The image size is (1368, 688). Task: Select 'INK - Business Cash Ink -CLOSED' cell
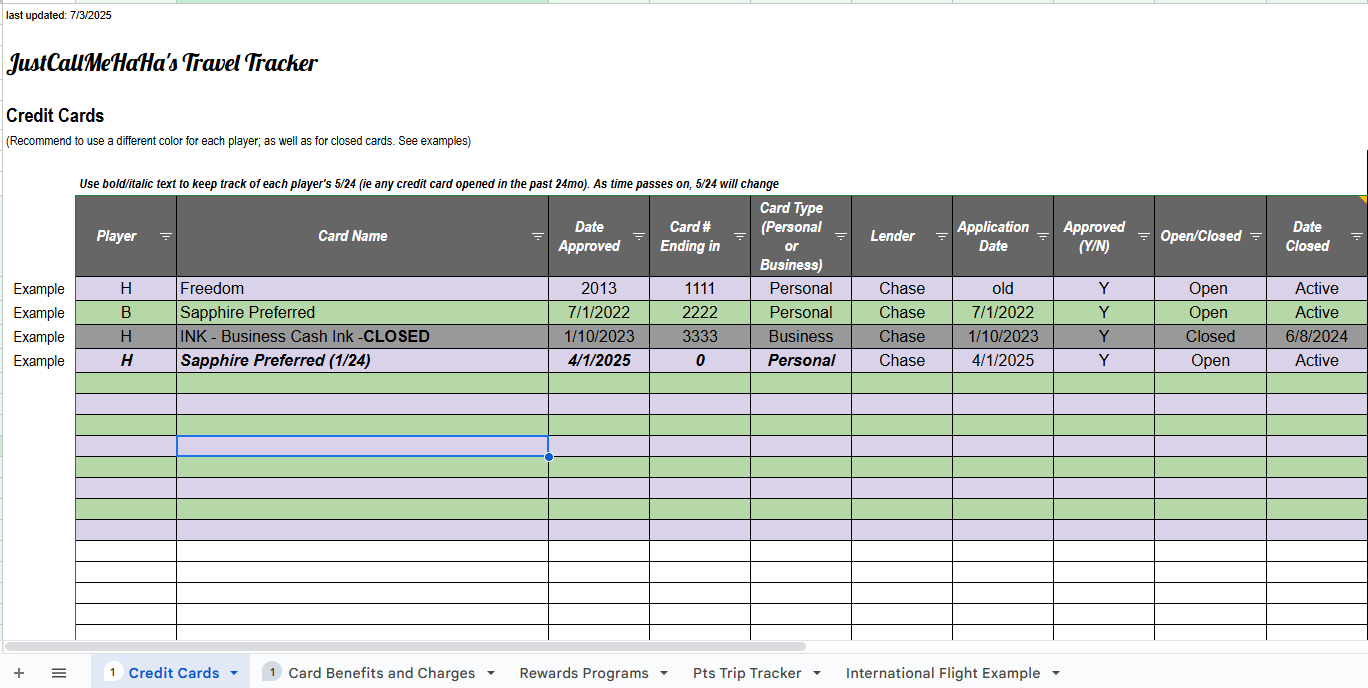click(x=362, y=336)
